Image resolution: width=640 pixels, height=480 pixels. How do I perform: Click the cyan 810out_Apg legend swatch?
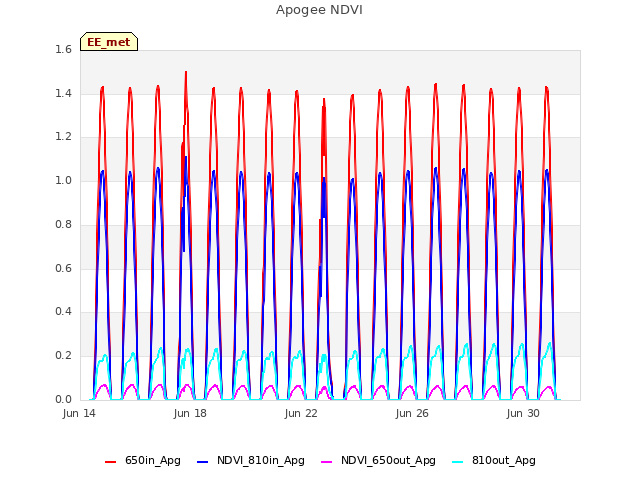click(x=458, y=462)
